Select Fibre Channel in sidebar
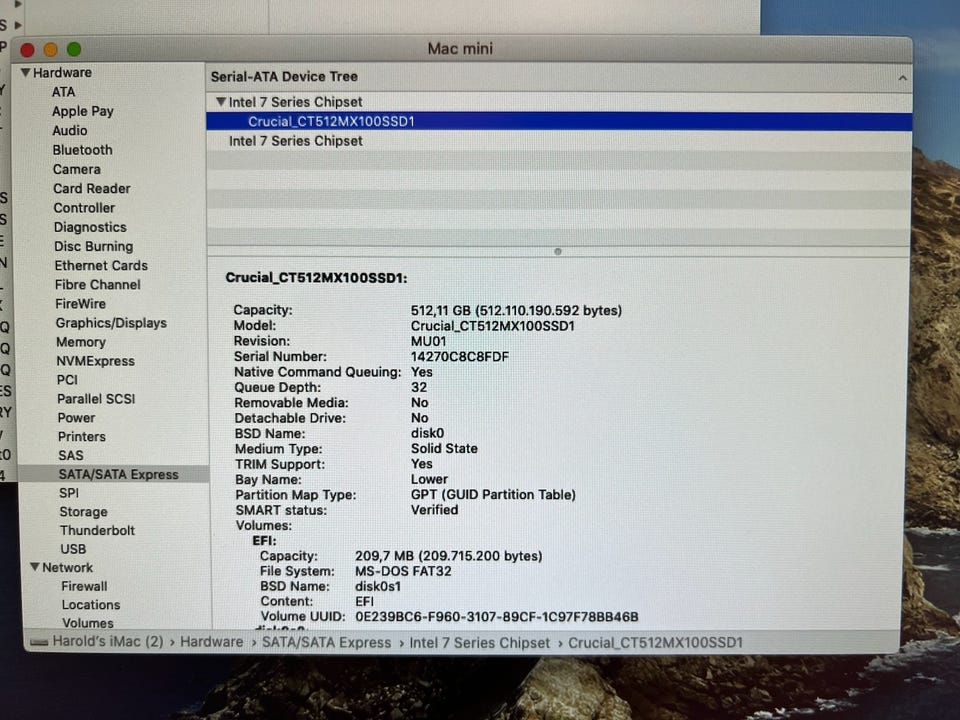 98,285
